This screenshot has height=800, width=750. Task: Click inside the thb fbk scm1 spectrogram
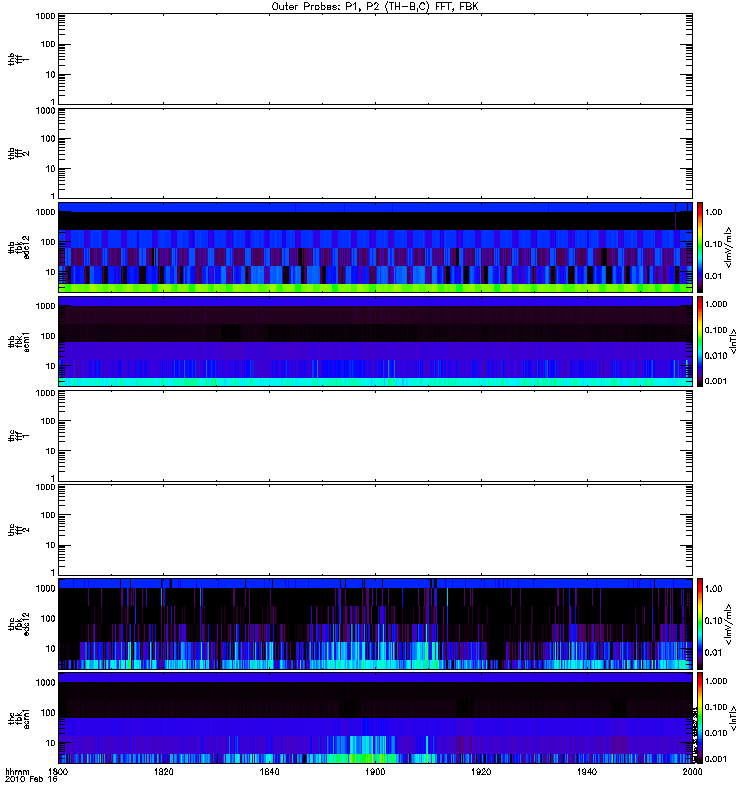click(375, 342)
